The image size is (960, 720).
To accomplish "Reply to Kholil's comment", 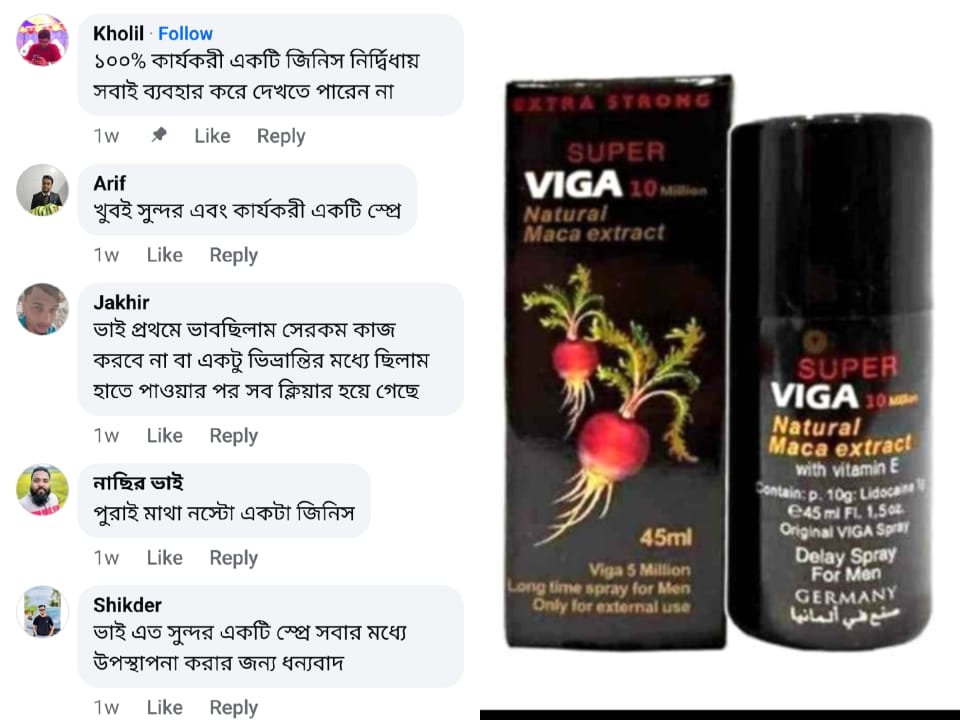I will [281, 136].
